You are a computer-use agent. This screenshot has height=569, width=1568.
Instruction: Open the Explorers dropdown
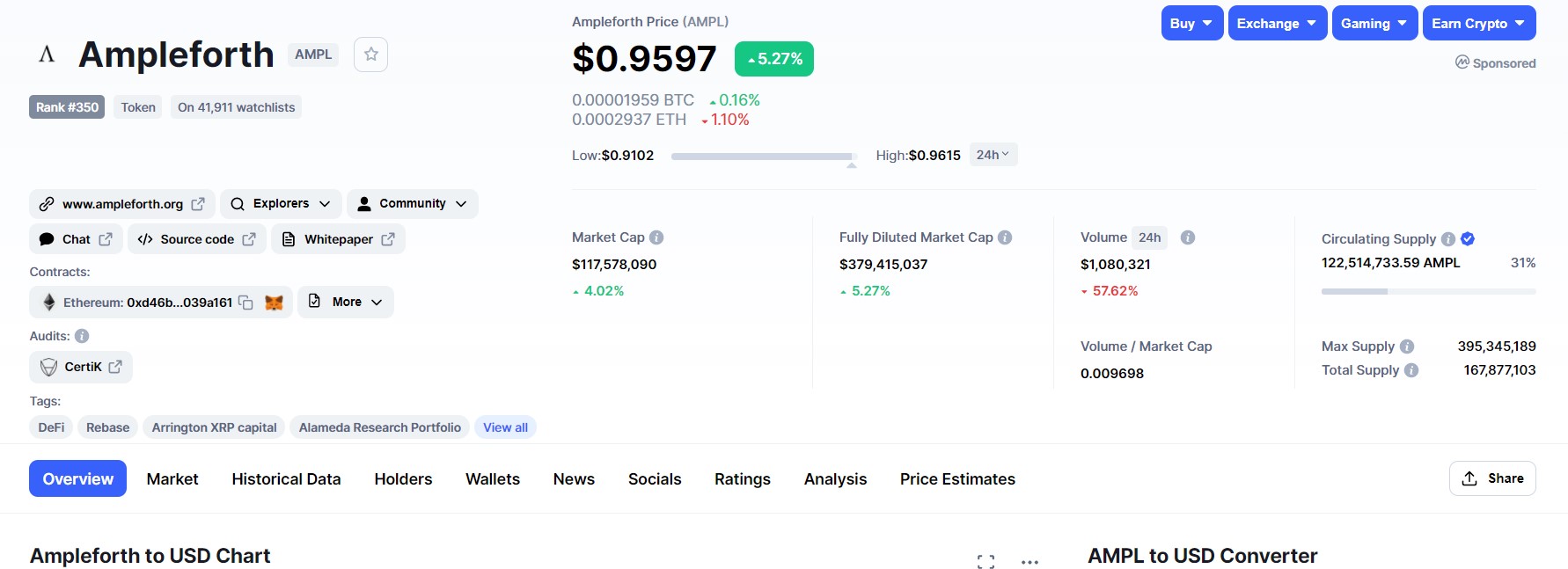(281, 204)
